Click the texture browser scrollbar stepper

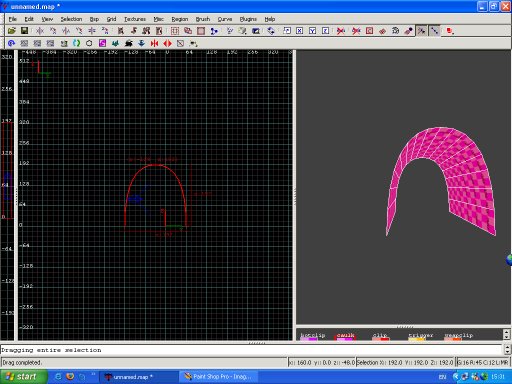[x=507, y=334]
